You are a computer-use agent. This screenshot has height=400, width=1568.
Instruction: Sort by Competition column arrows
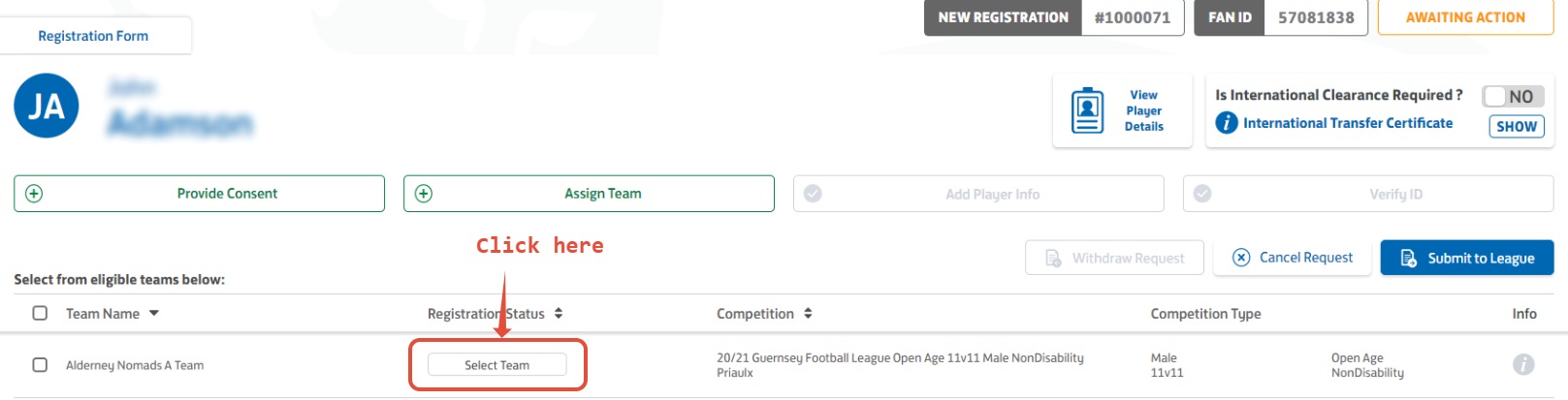tap(808, 314)
